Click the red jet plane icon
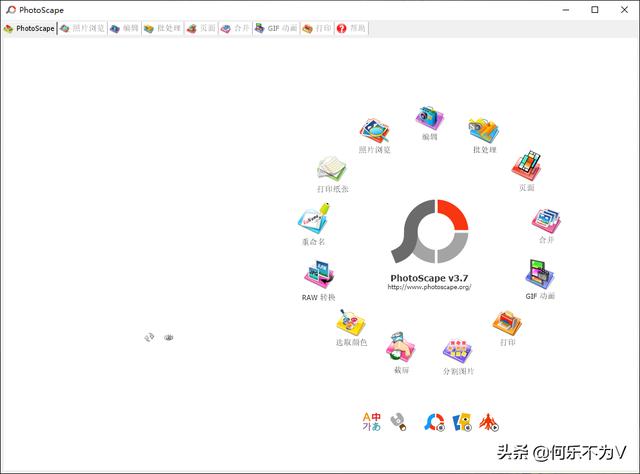 [489, 422]
